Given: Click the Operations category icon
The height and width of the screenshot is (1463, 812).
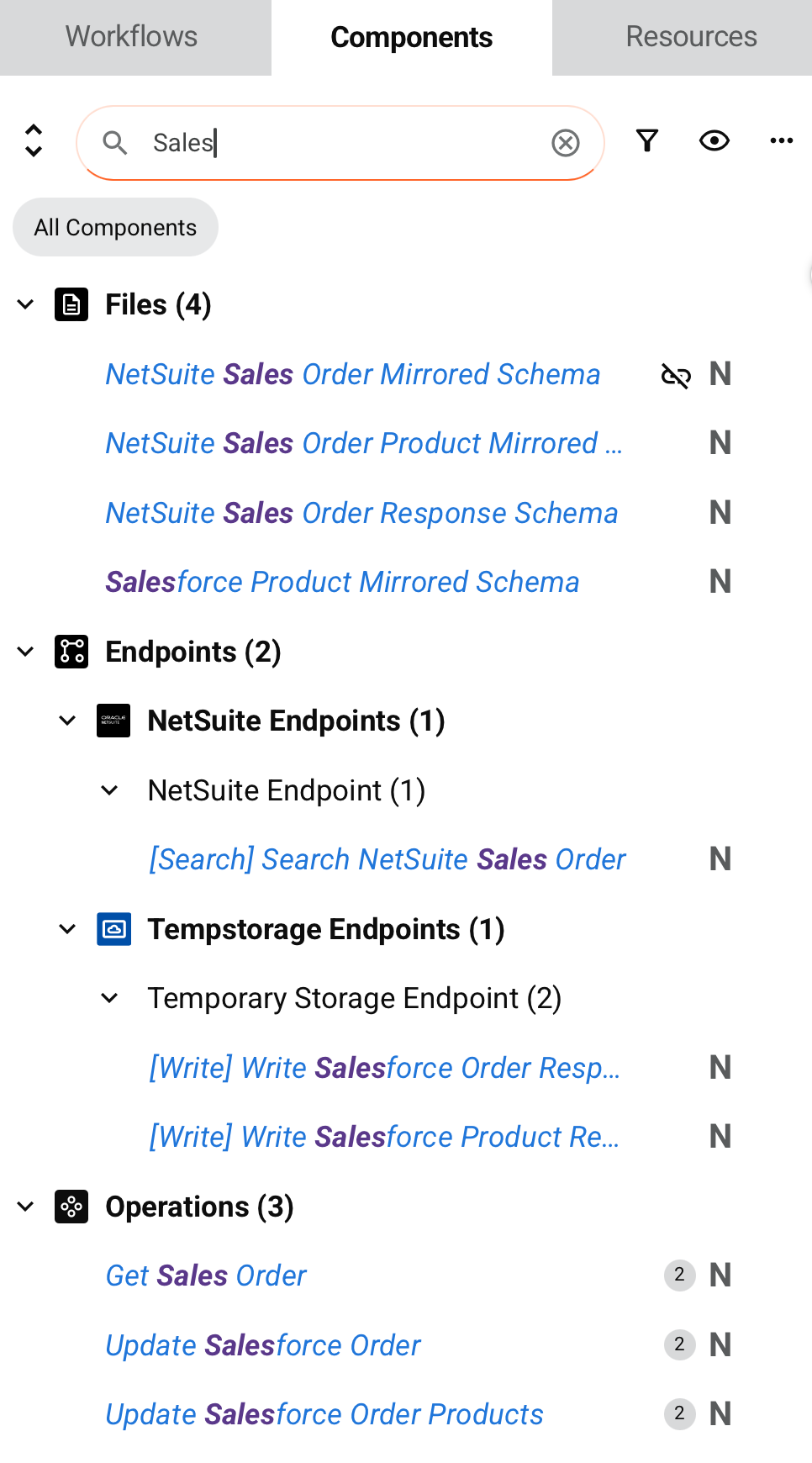Looking at the screenshot, I should pos(71,1207).
